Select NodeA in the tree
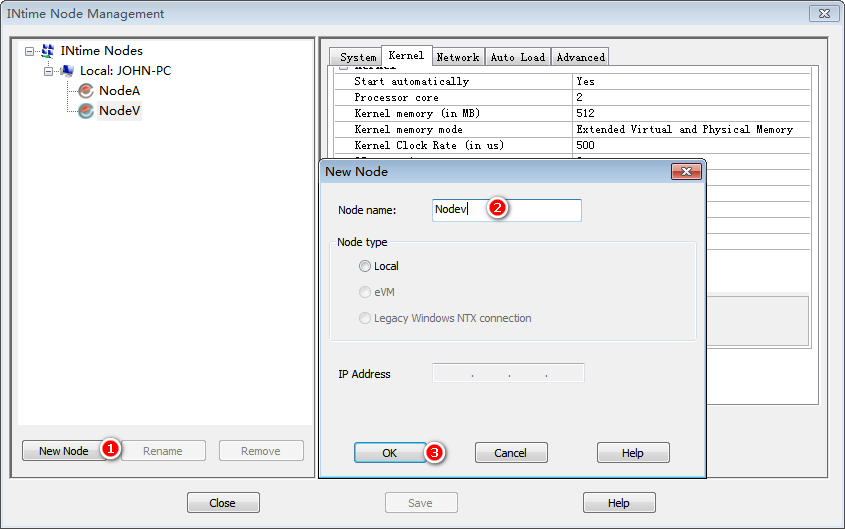The width and height of the screenshot is (845, 529). (x=119, y=91)
